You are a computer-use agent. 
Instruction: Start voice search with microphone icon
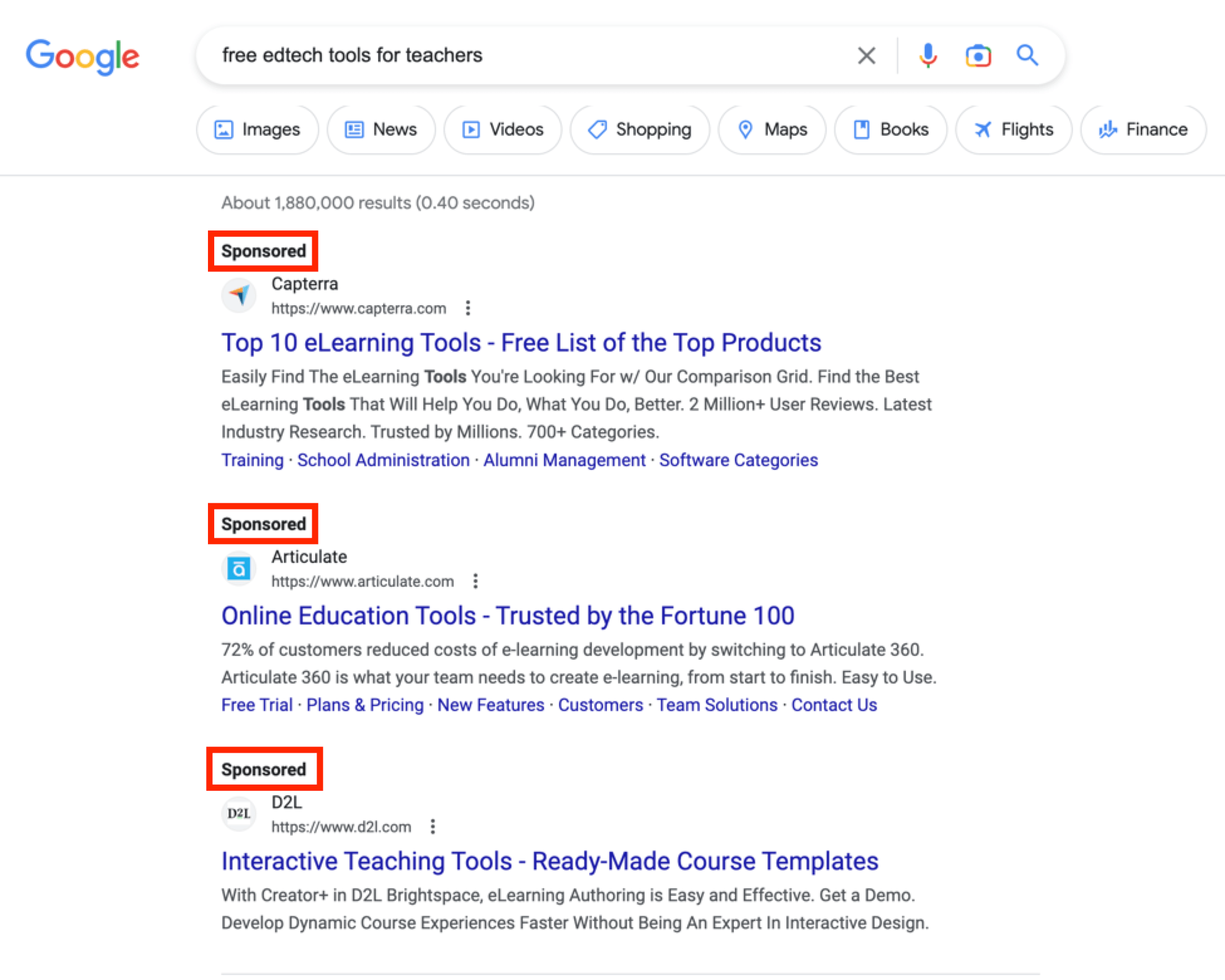coord(928,55)
